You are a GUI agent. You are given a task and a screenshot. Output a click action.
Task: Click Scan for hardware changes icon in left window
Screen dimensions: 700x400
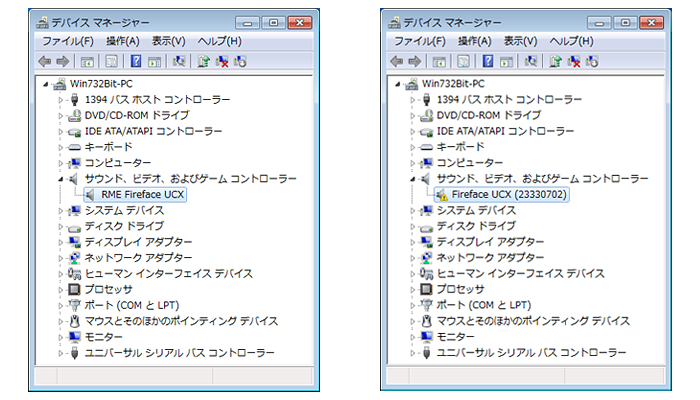click(x=179, y=61)
